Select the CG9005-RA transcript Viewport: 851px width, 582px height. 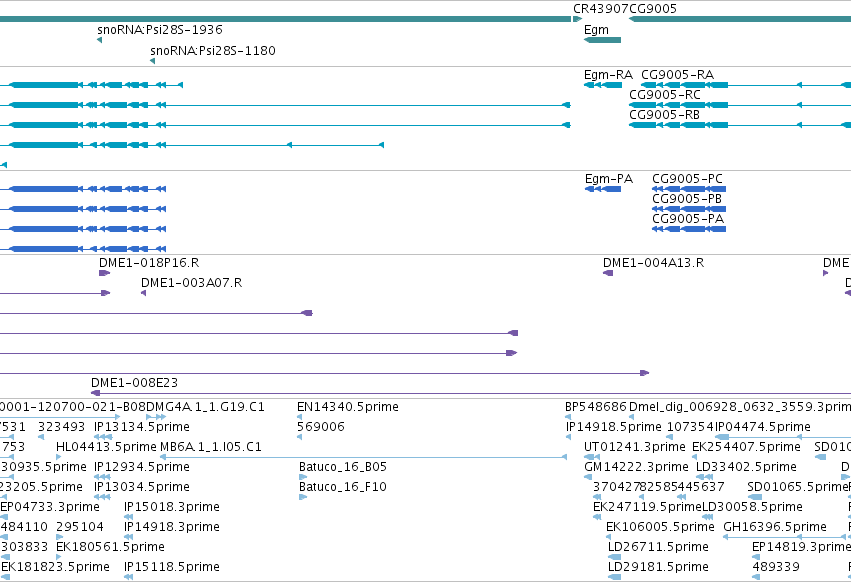(746, 85)
